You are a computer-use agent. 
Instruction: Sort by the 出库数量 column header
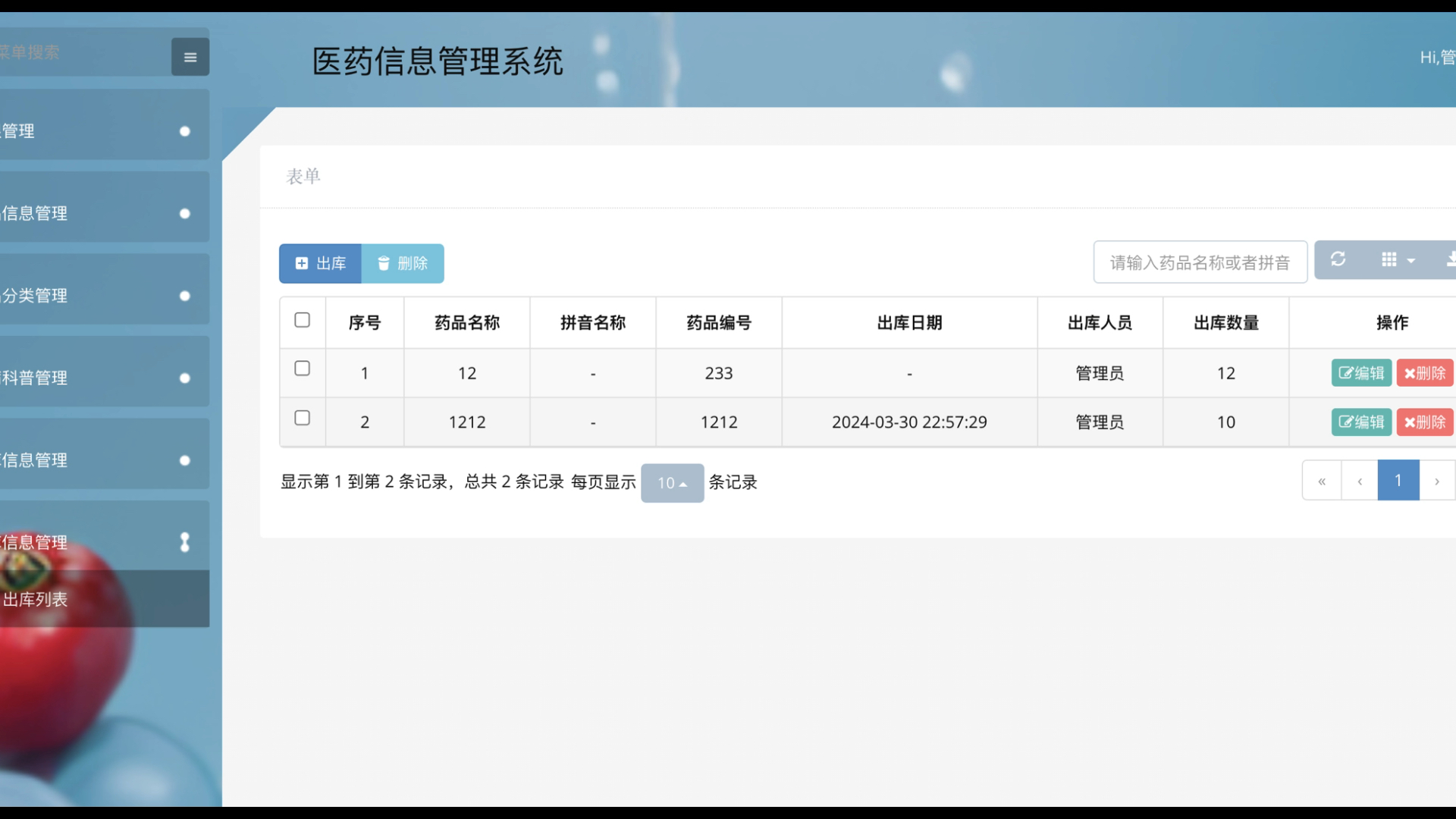1226,323
